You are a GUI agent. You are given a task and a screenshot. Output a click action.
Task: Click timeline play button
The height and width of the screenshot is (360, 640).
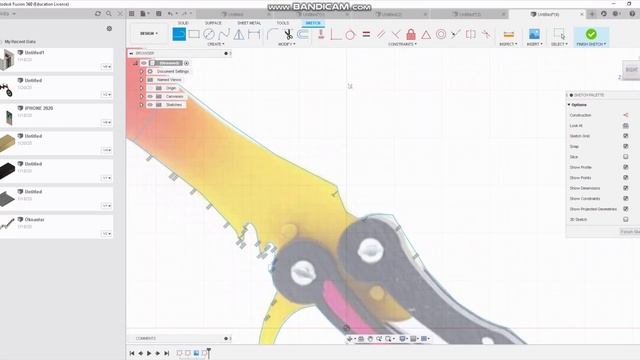pos(149,353)
